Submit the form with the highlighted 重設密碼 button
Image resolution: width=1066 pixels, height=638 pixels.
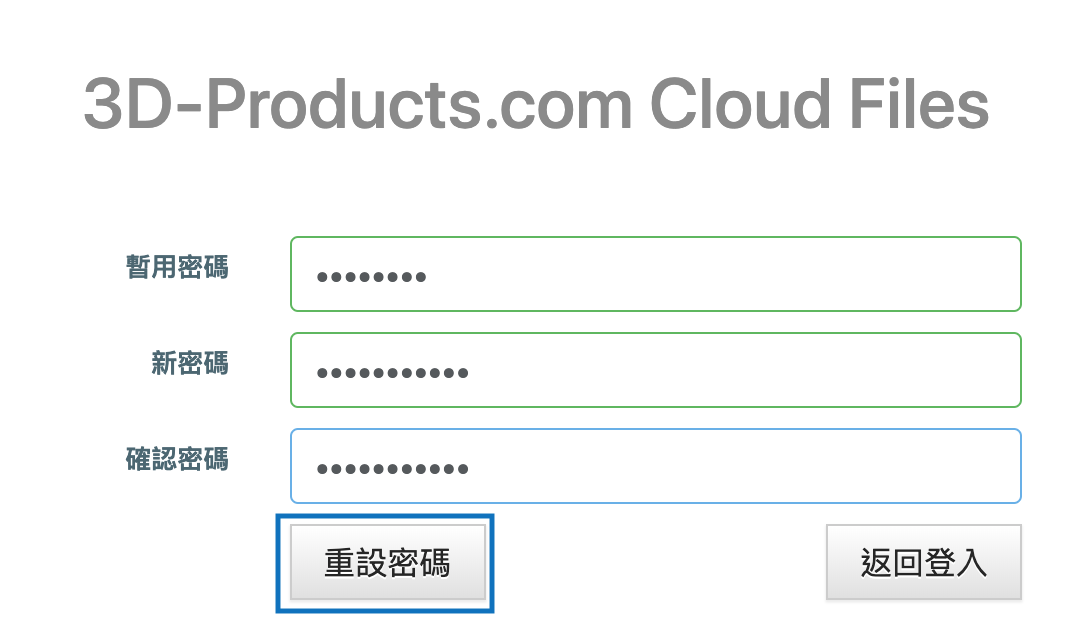coord(387,562)
